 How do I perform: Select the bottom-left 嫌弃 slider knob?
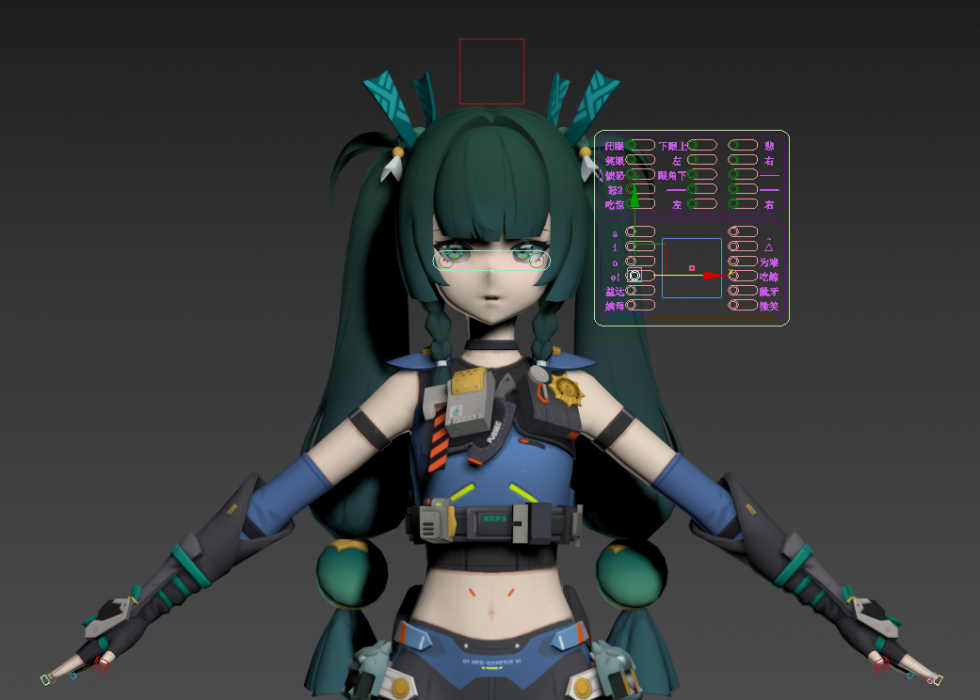click(x=631, y=305)
